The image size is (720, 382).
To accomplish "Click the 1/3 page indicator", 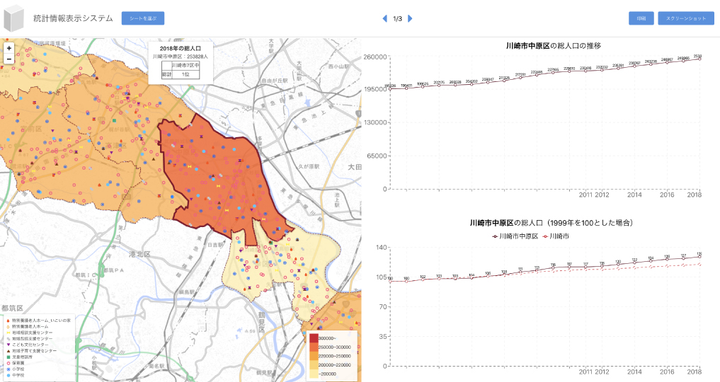I will (x=398, y=18).
